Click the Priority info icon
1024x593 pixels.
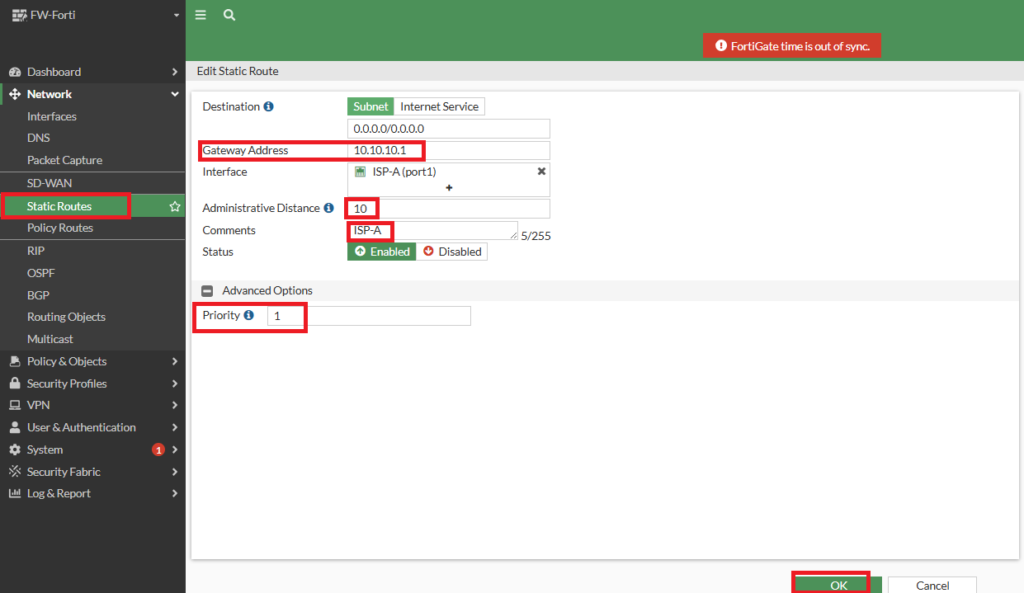point(249,315)
